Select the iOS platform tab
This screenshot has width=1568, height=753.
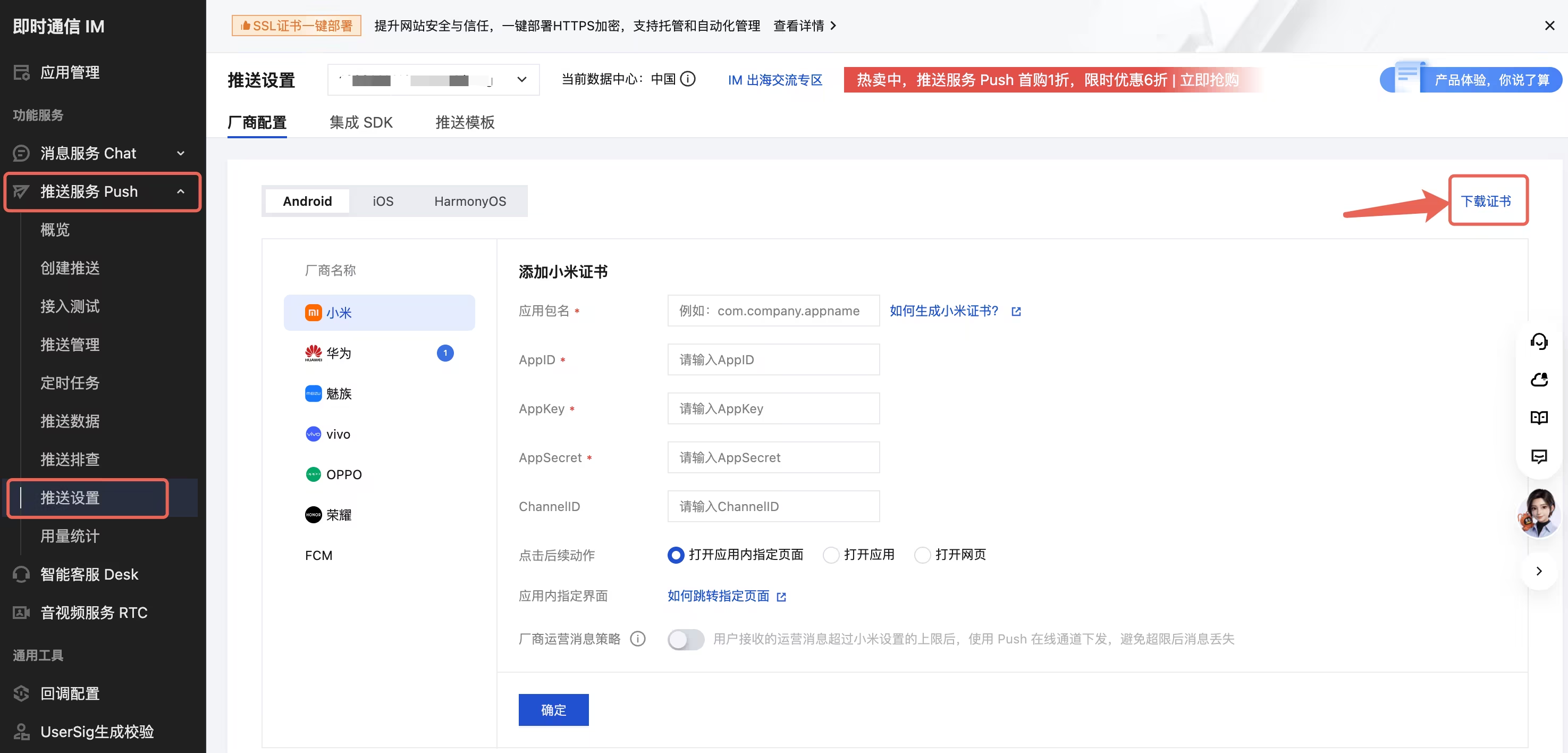pos(383,201)
